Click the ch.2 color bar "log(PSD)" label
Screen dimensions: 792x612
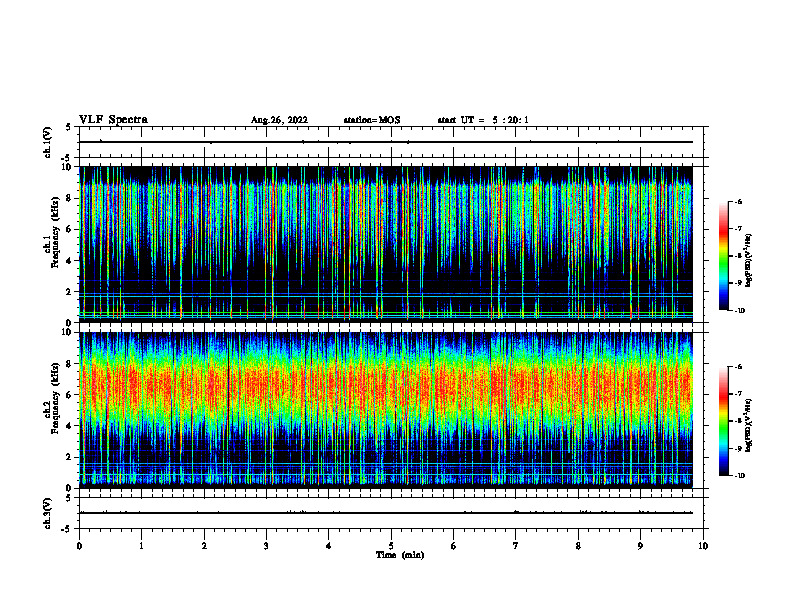pos(749,426)
